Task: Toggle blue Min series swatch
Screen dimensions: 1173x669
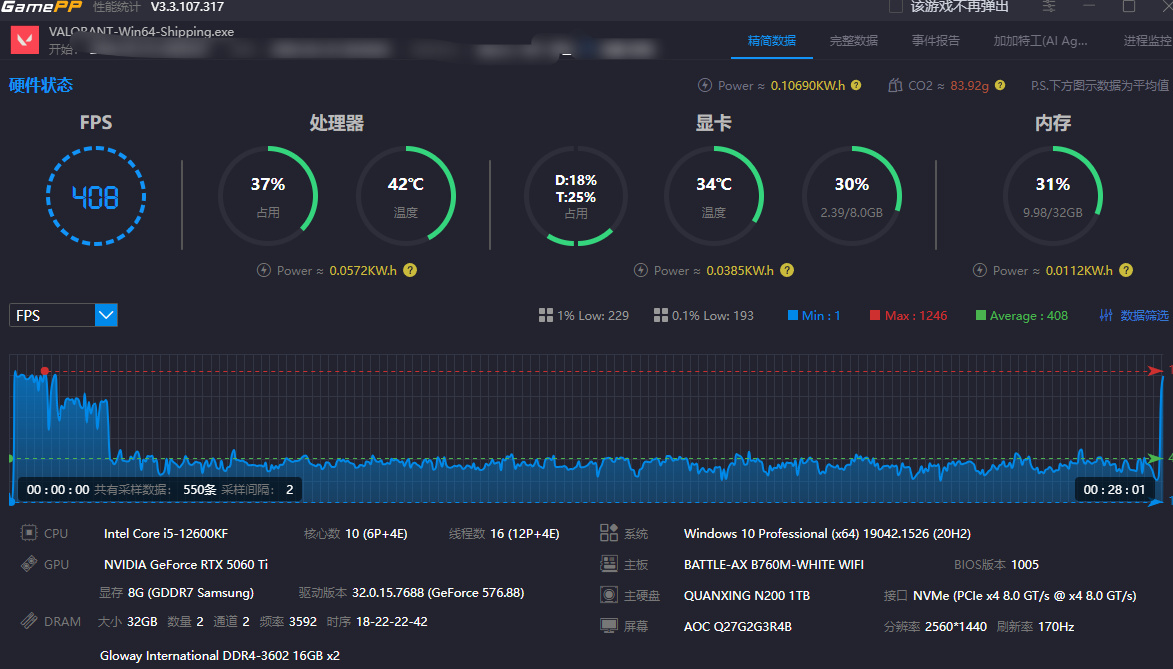Action: click(x=793, y=315)
